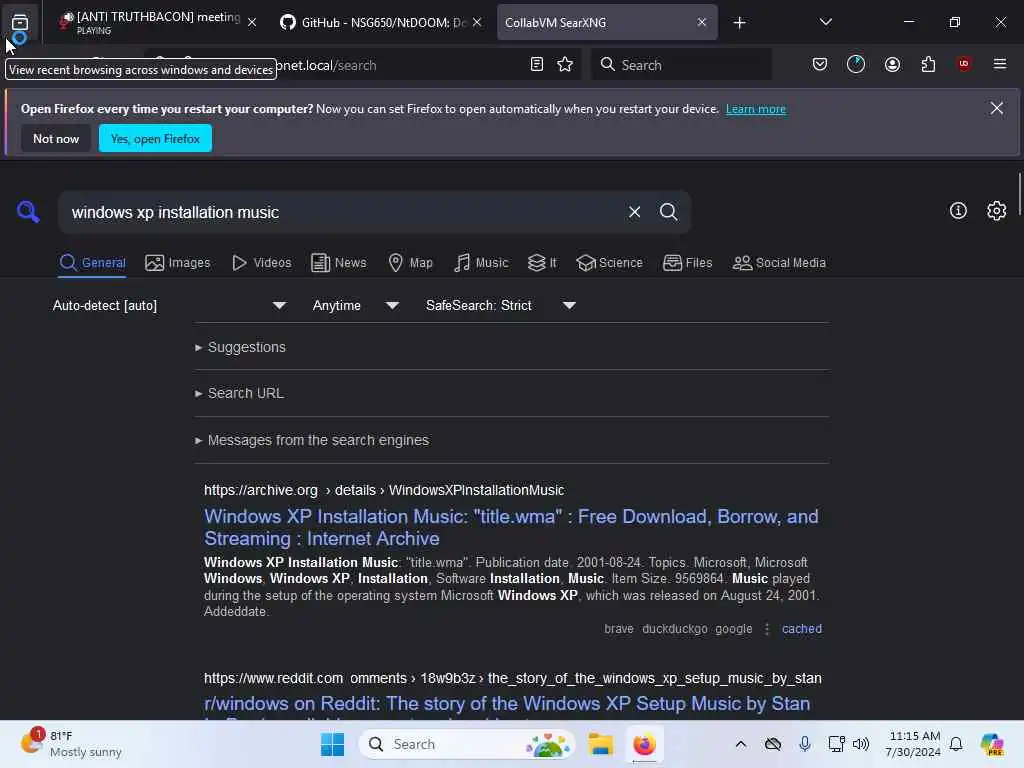Open Auto-detect language dropdown

tap(169, 305)
